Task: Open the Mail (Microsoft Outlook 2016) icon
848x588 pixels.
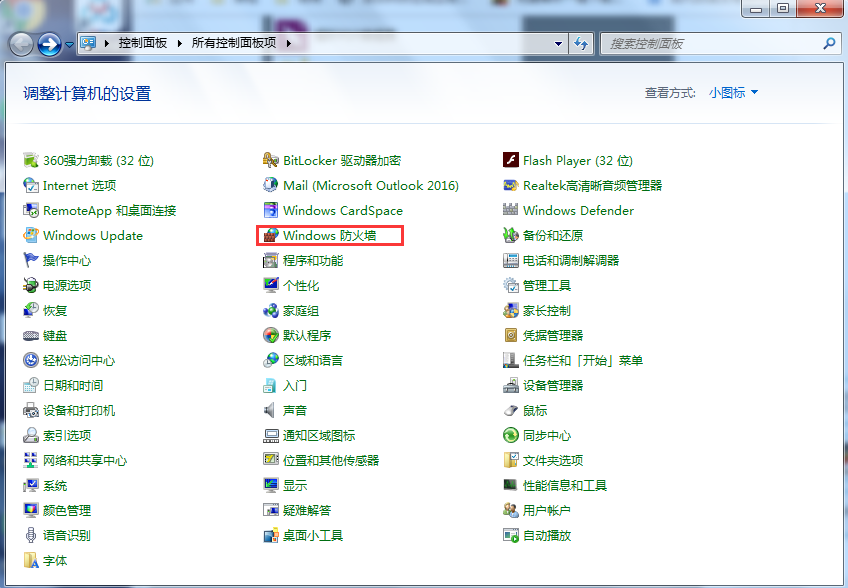Action: pos(270,186)
